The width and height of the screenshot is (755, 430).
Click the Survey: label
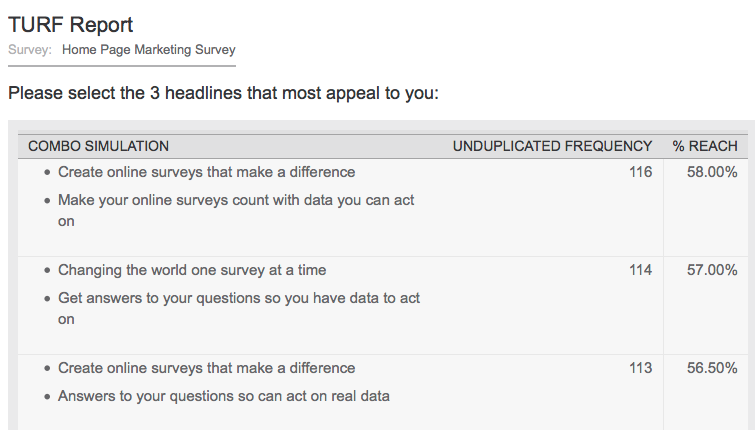(x=30, y=49)
